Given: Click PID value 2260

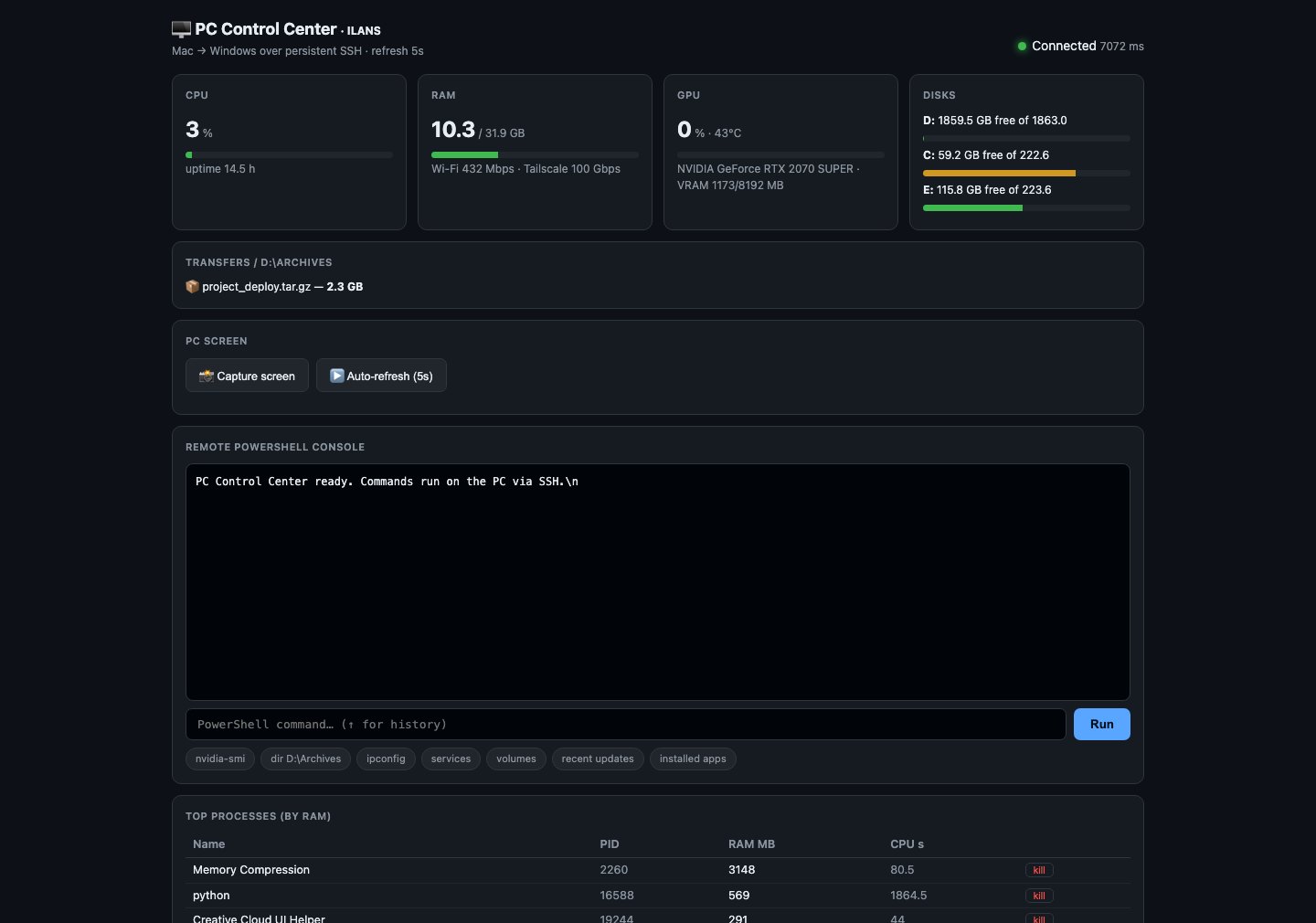Looking at the screenshot, I should click(x=614, y=870).
